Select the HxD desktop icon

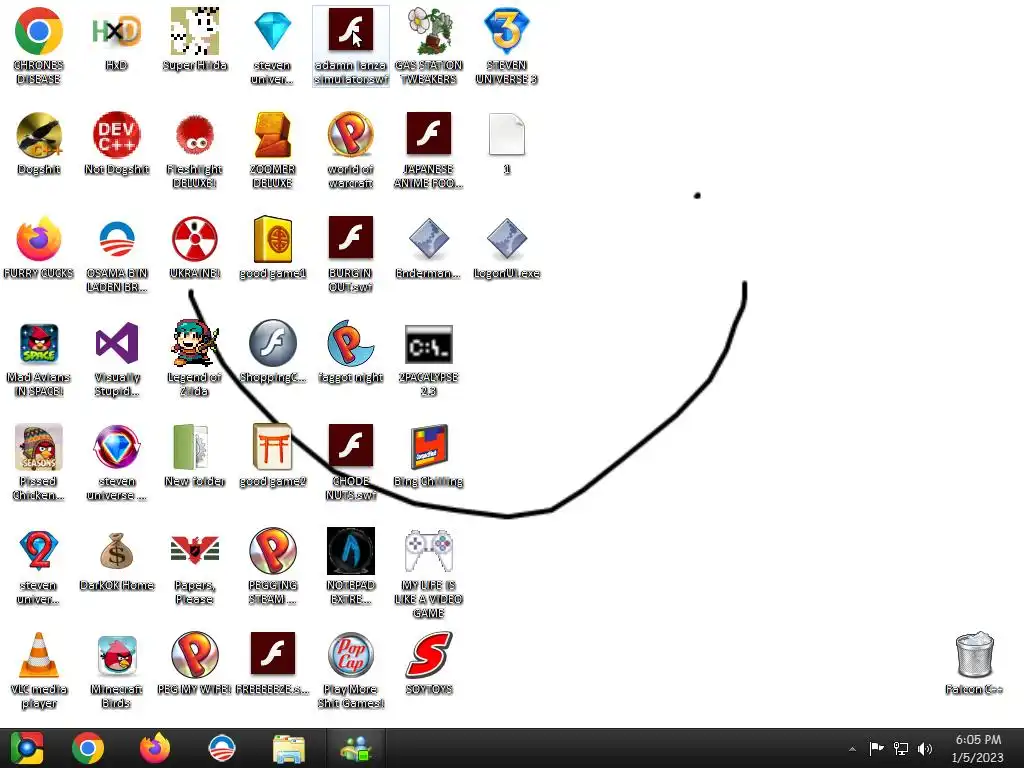[116, 31]
